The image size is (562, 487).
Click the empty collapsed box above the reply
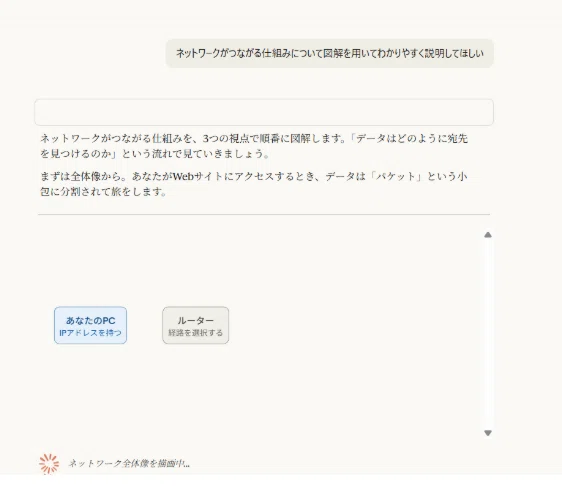[264, 112]
